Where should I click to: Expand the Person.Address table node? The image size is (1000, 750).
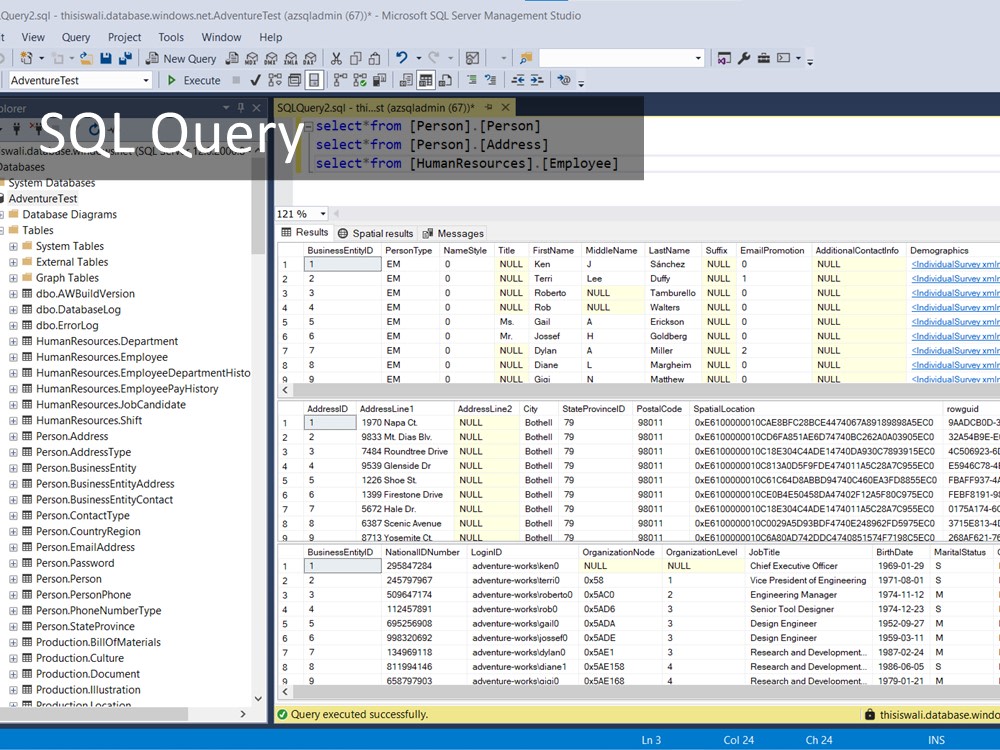13,436
